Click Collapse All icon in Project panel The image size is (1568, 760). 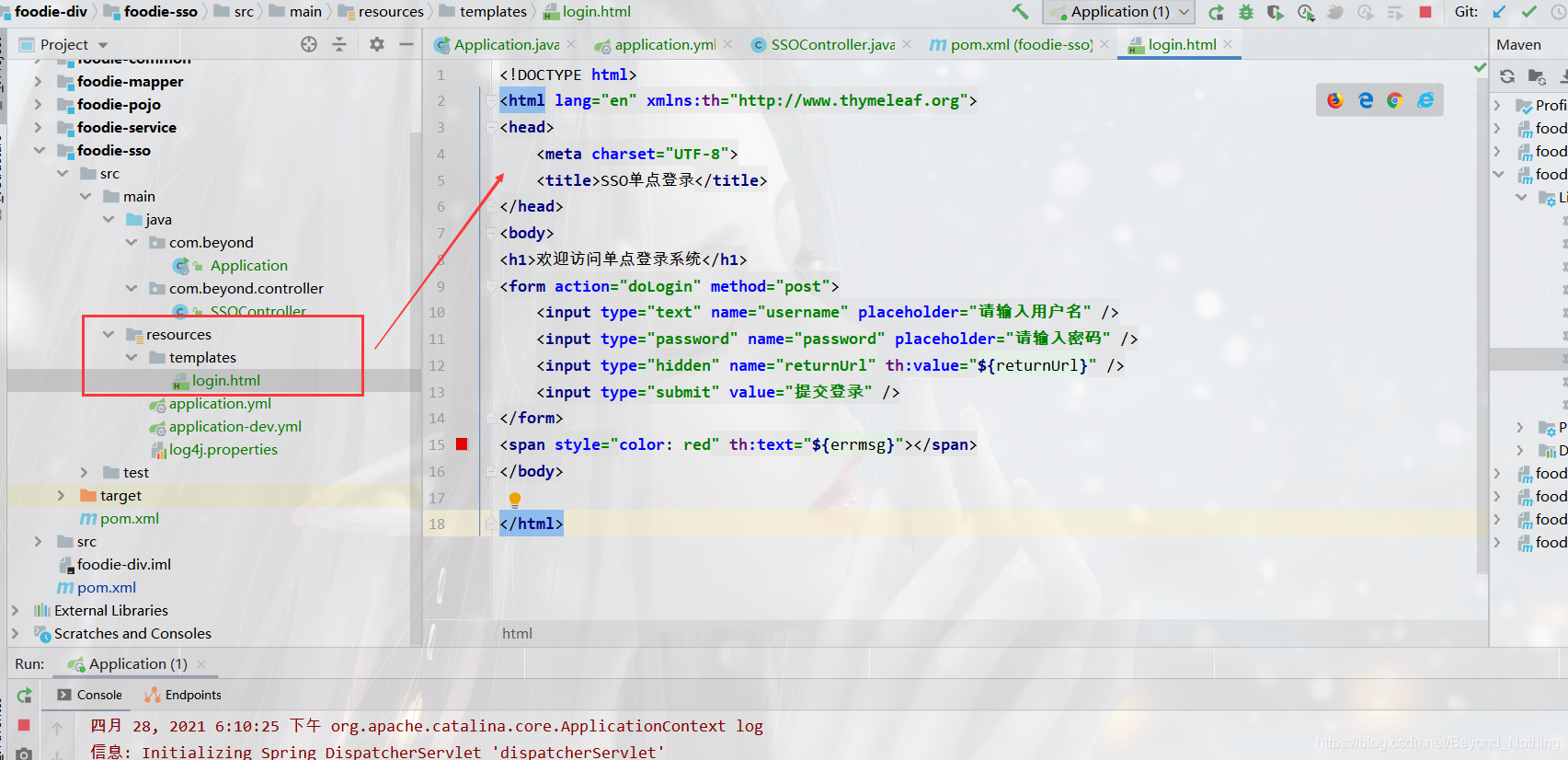[339, 44]
